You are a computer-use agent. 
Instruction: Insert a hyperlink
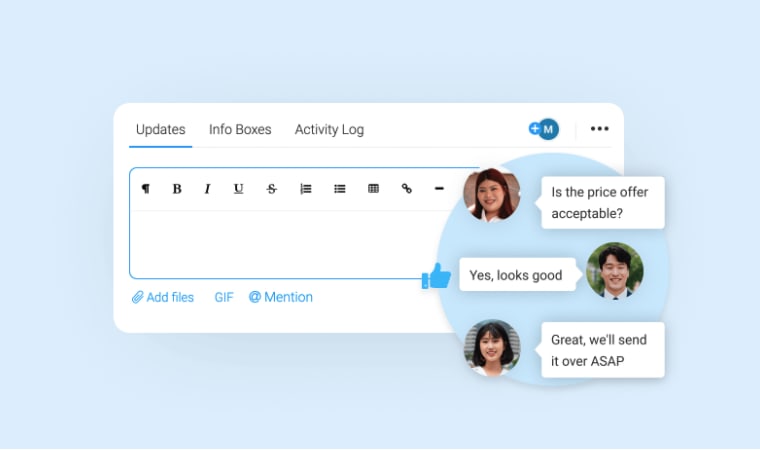[x=407, y=189]
